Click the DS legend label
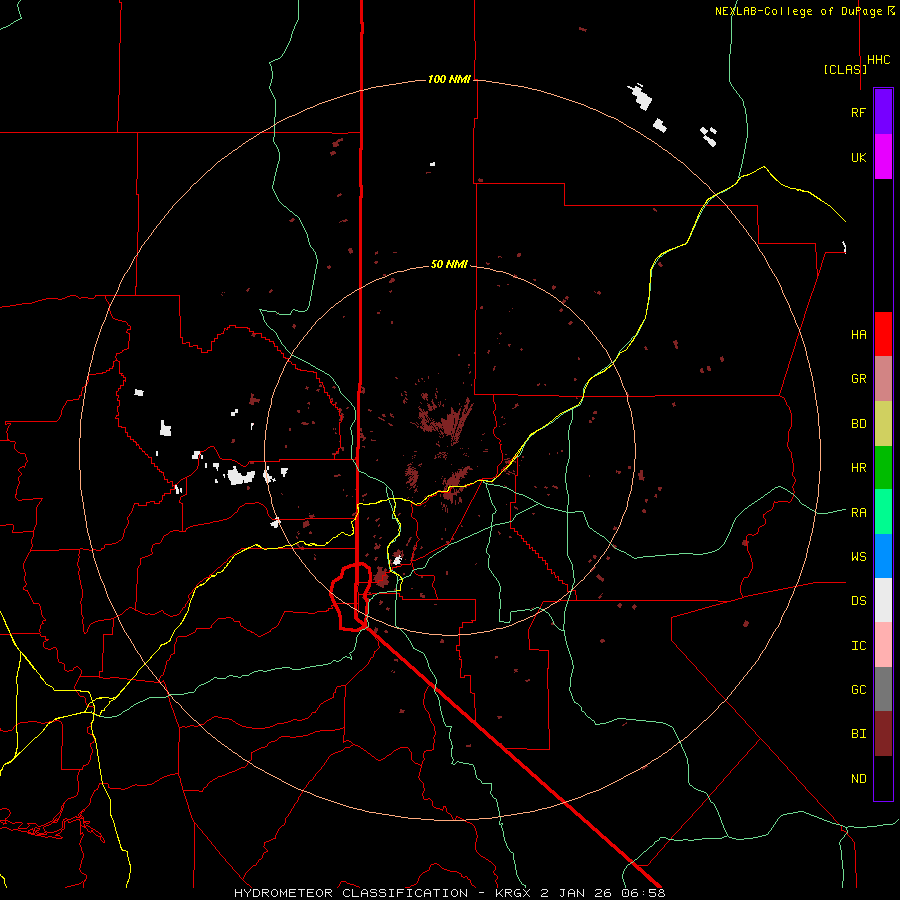This screenshot has height=900, width=900. tap(858, 601)
